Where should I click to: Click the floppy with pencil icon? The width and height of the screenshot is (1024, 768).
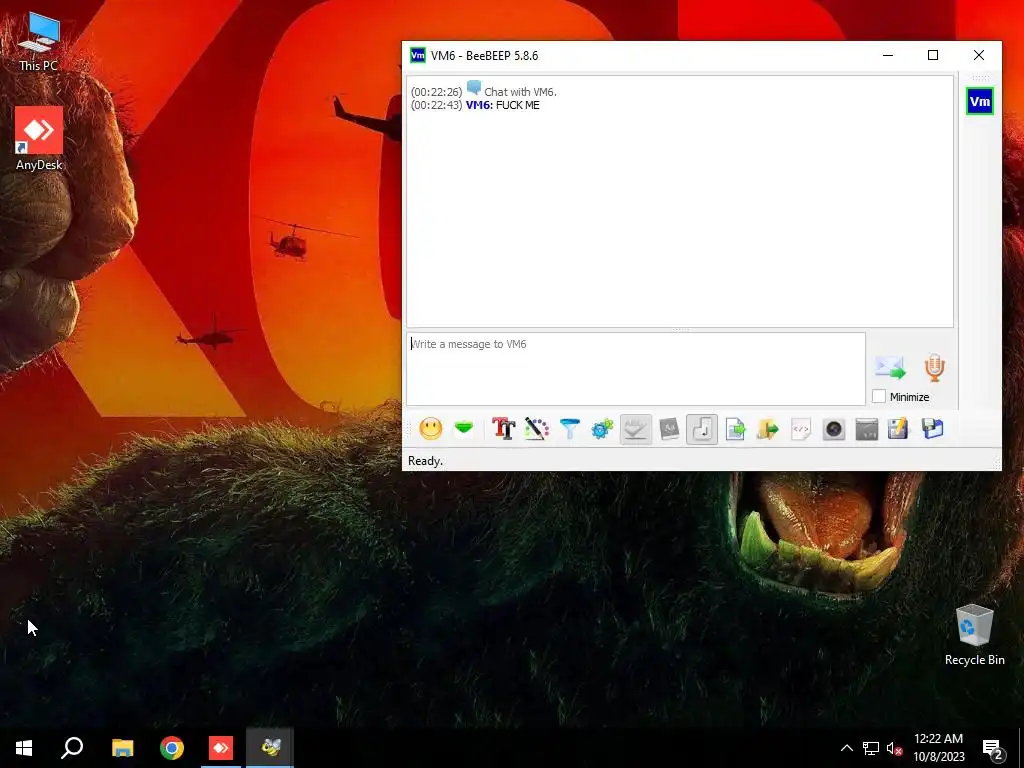[899, 429]
